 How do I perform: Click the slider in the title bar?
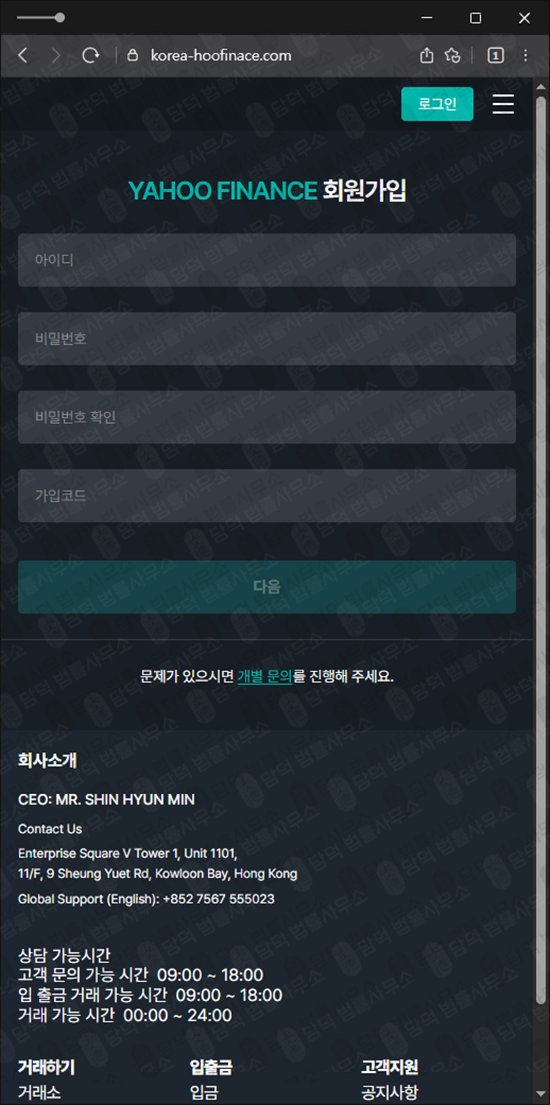pyautogui.click(x=41, y=18)
